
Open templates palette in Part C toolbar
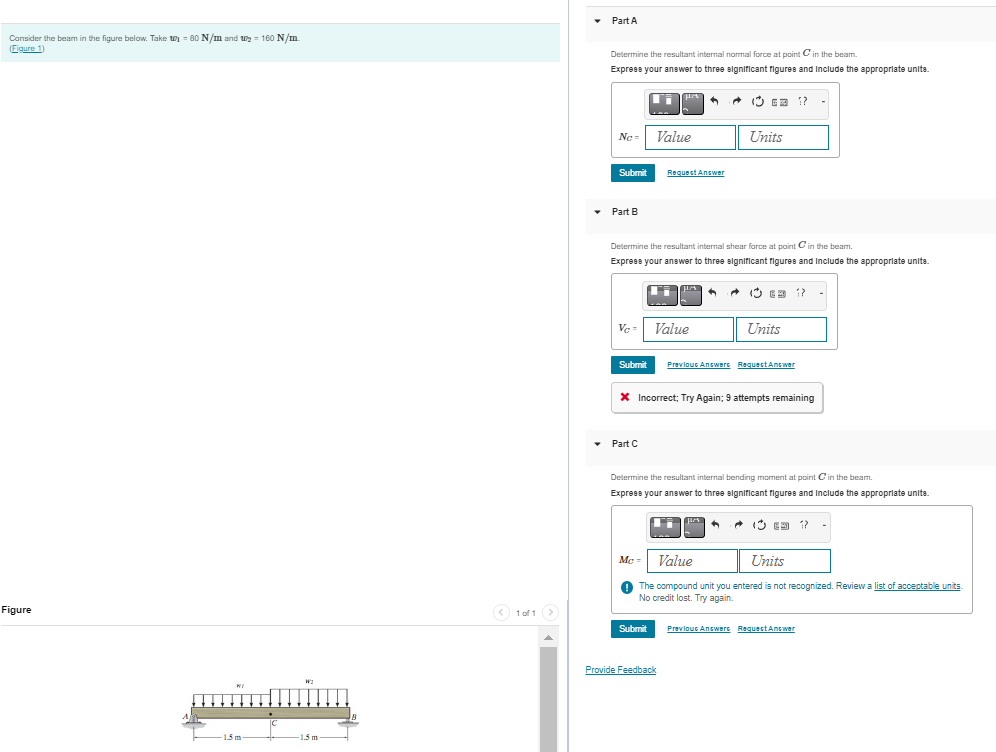[x=665, y=527]
